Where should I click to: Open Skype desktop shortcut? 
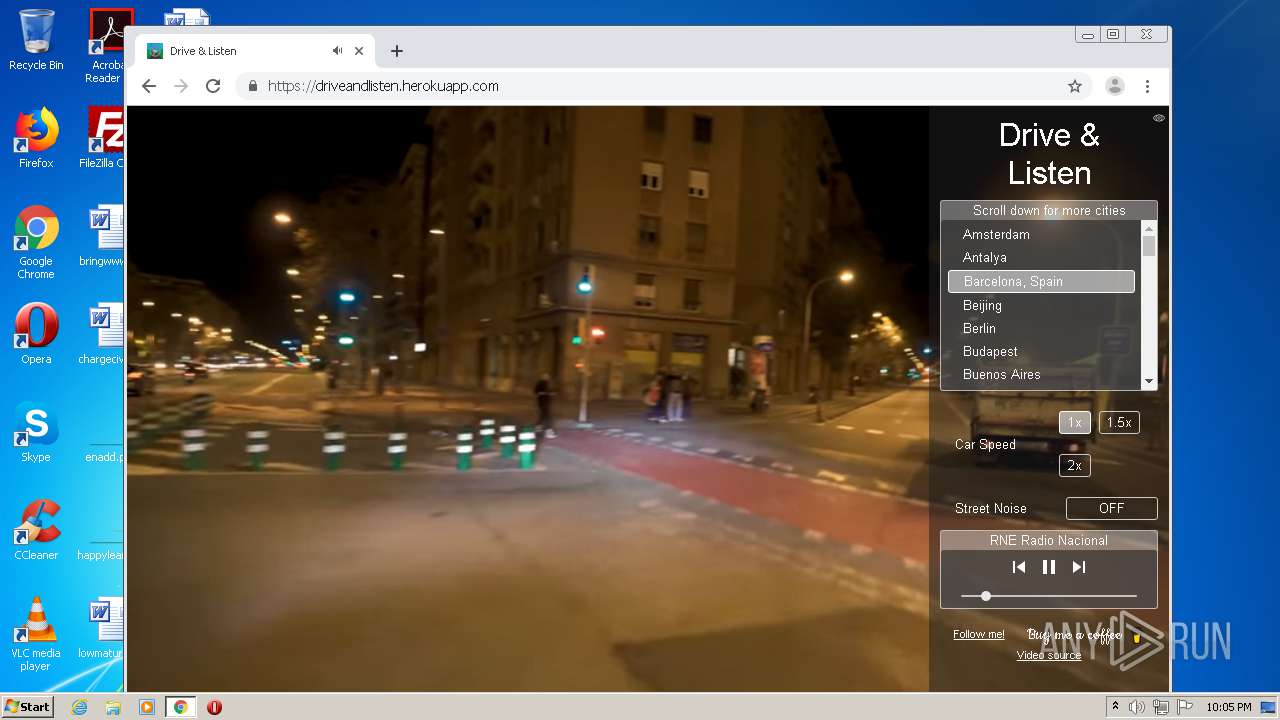[x=36, y=432]
